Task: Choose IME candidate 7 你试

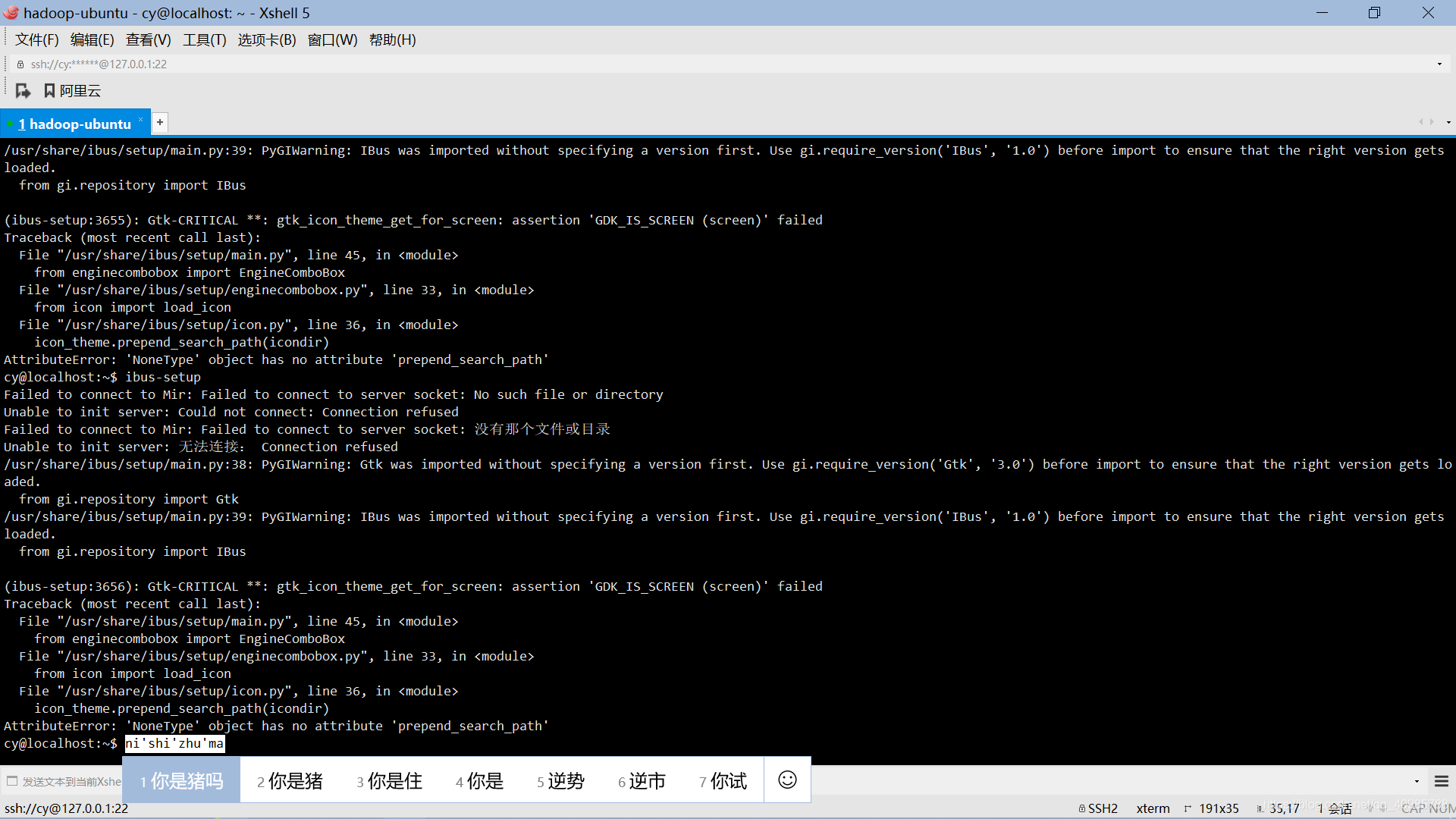Action: point(723,781)
